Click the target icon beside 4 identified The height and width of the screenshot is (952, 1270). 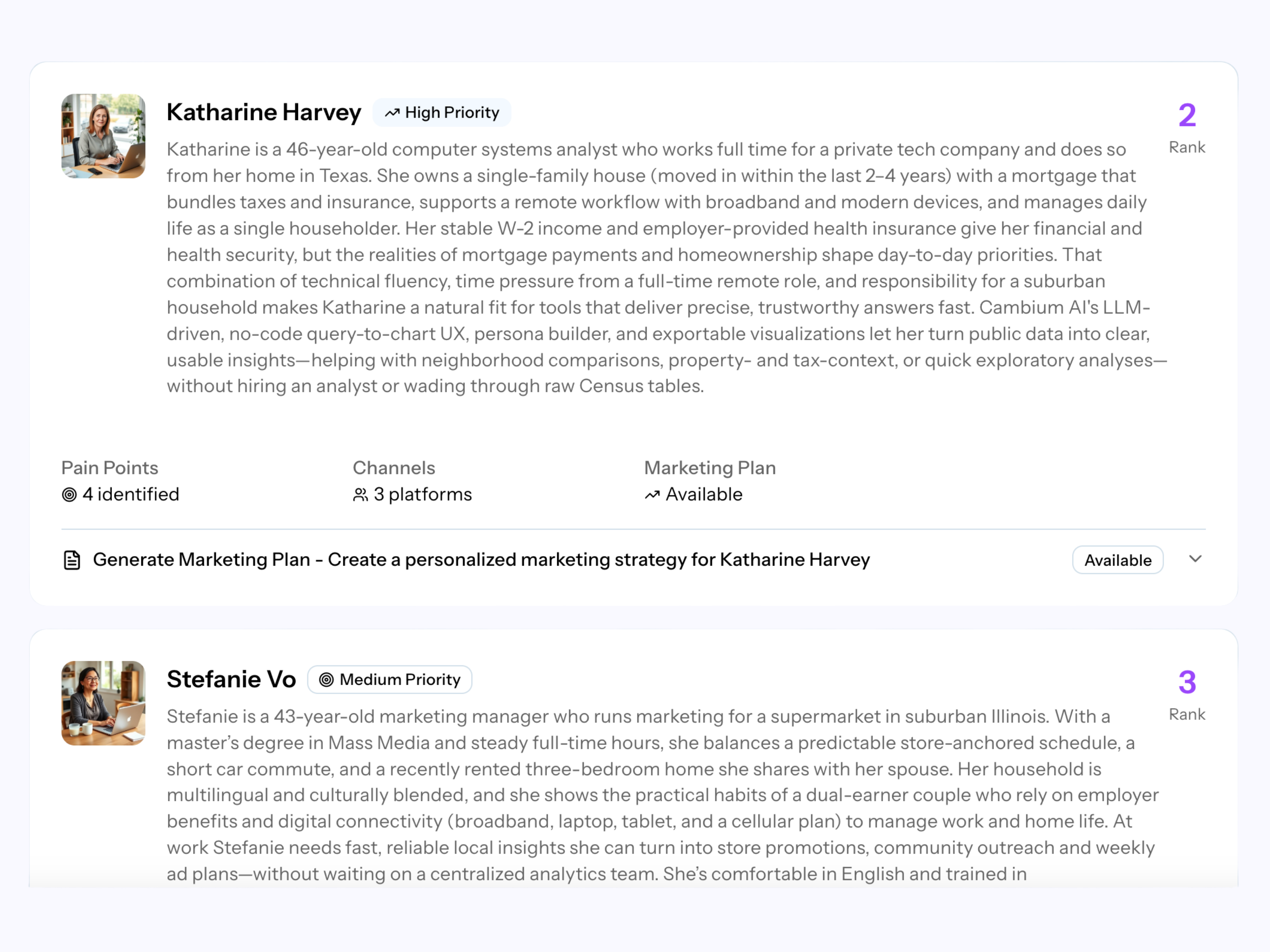pos(69,495)
